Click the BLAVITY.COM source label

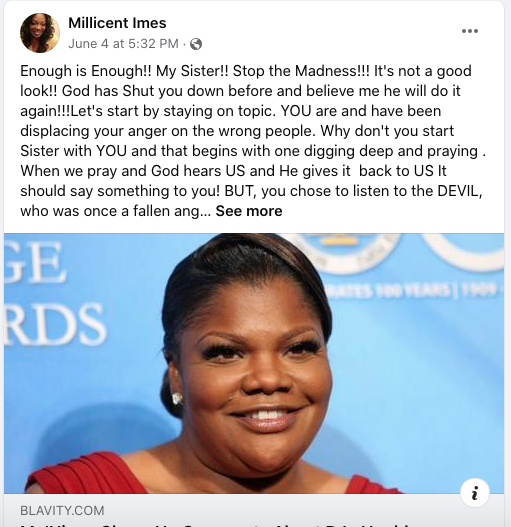pos(62,511)
